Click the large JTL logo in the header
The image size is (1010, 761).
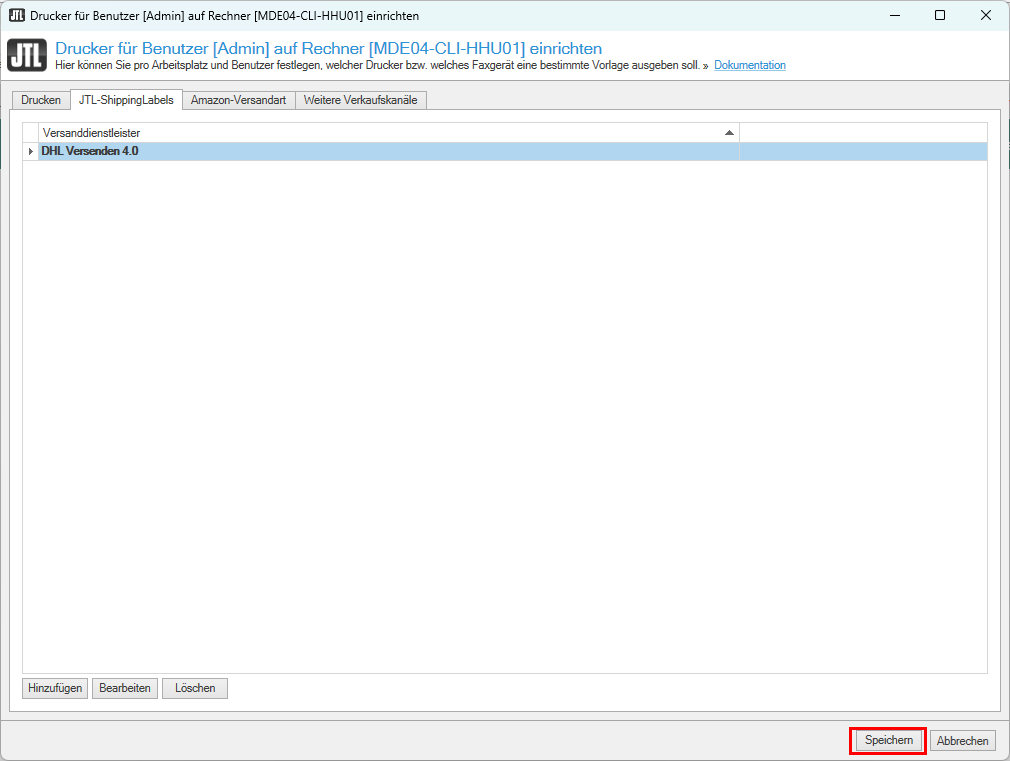pyautogui.click(x=27, y=56)
